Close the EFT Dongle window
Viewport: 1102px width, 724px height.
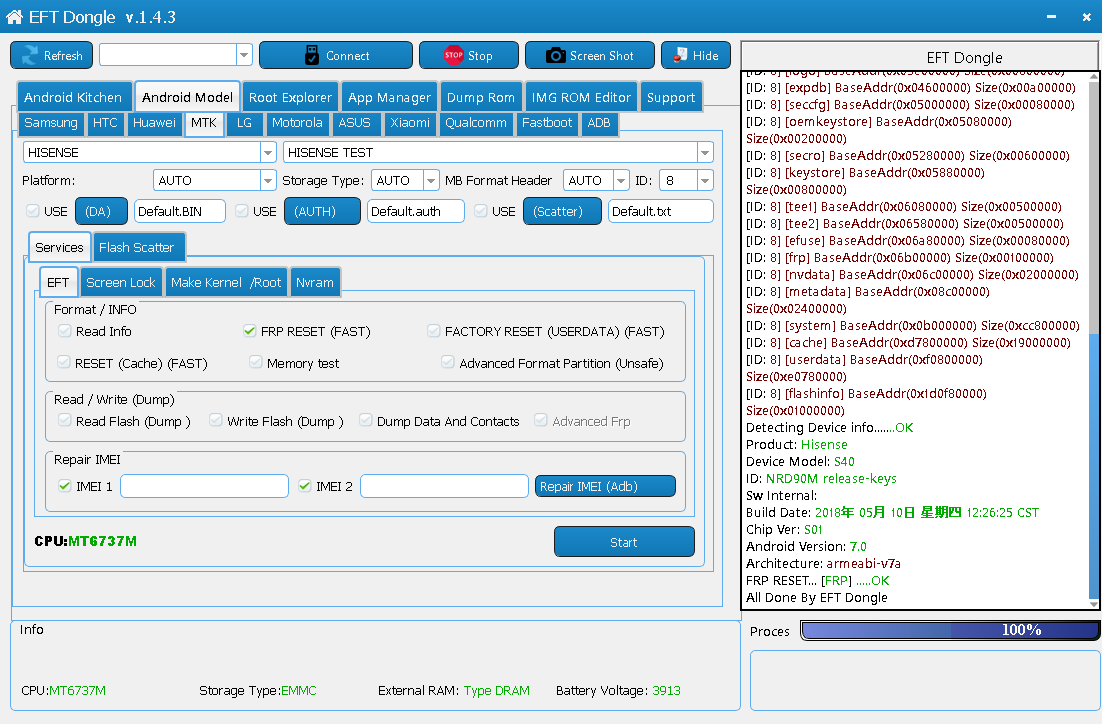coord(1086,17)
